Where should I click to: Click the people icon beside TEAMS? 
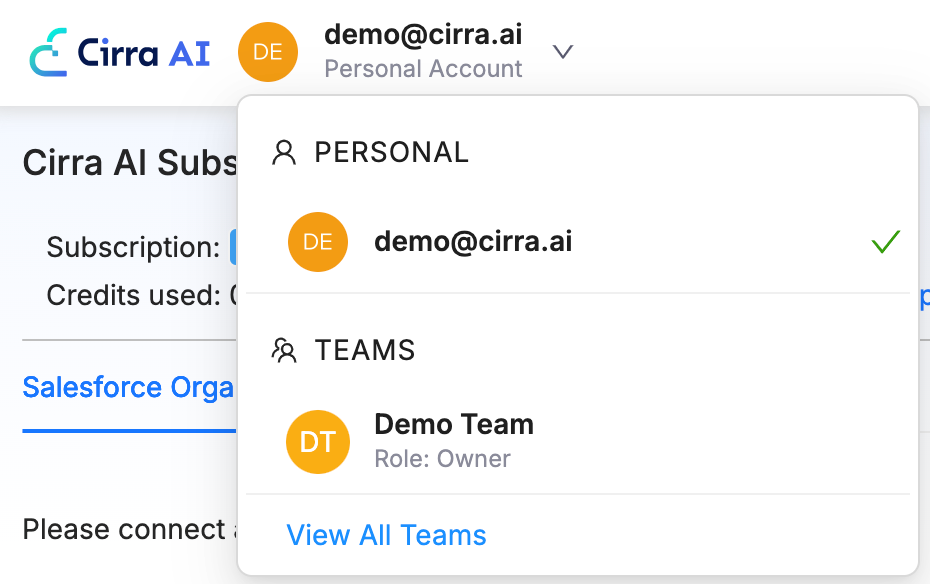coord(285,350)
